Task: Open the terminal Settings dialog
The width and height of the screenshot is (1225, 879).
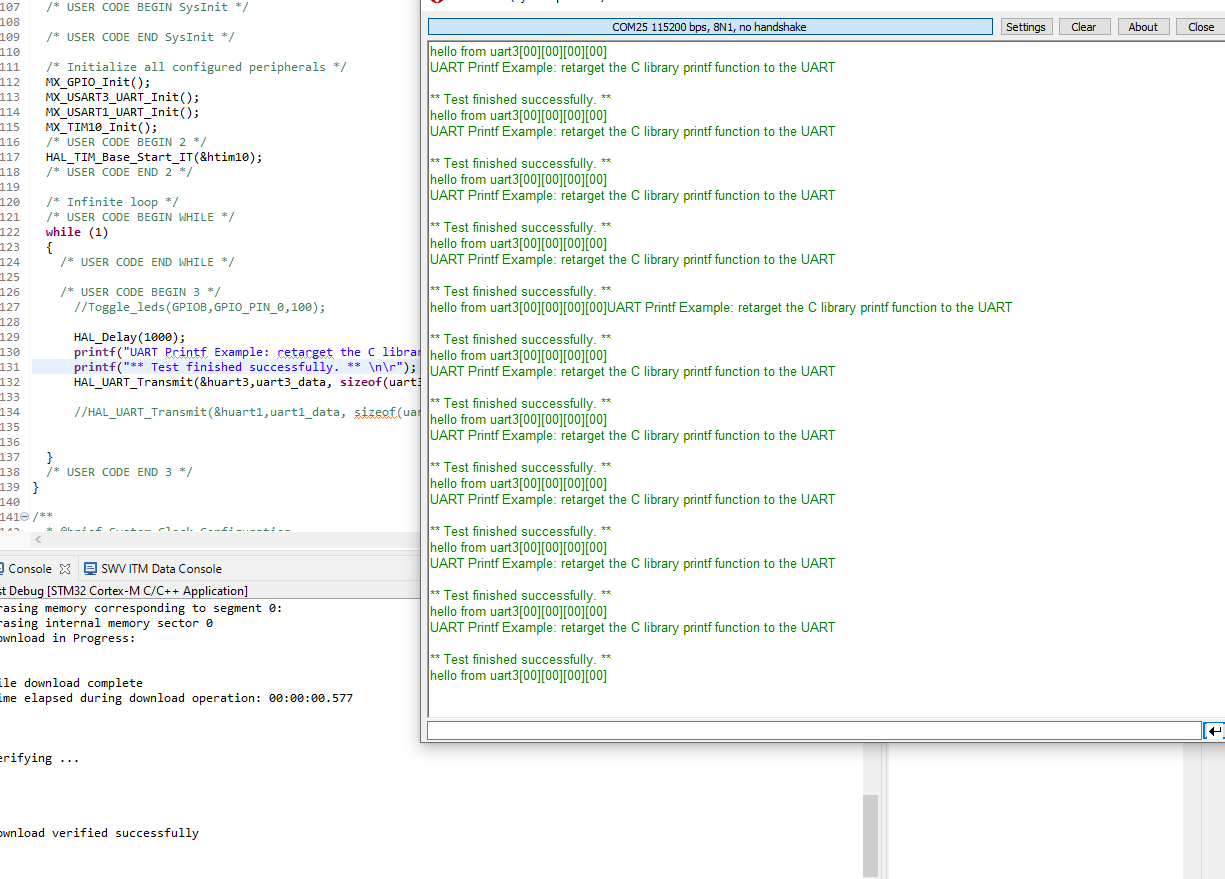Action: point(1025,27)
